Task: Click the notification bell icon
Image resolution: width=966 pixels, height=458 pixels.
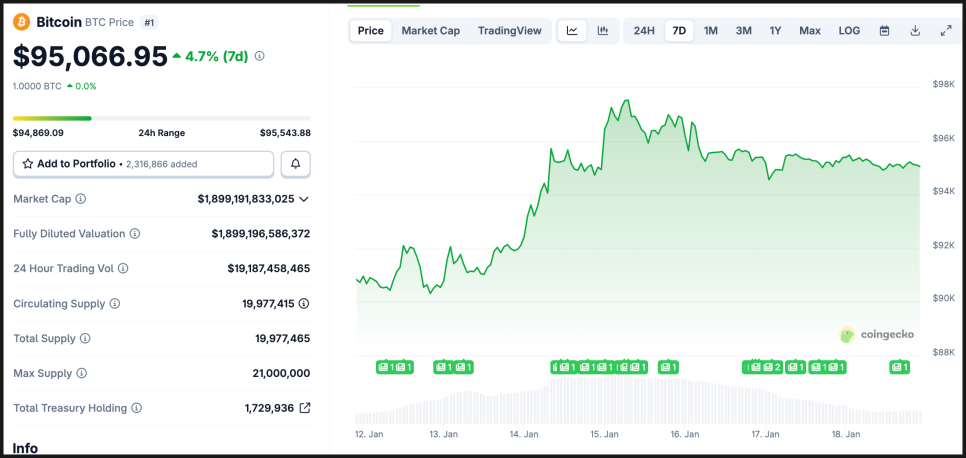Action: tap(295, 163)
